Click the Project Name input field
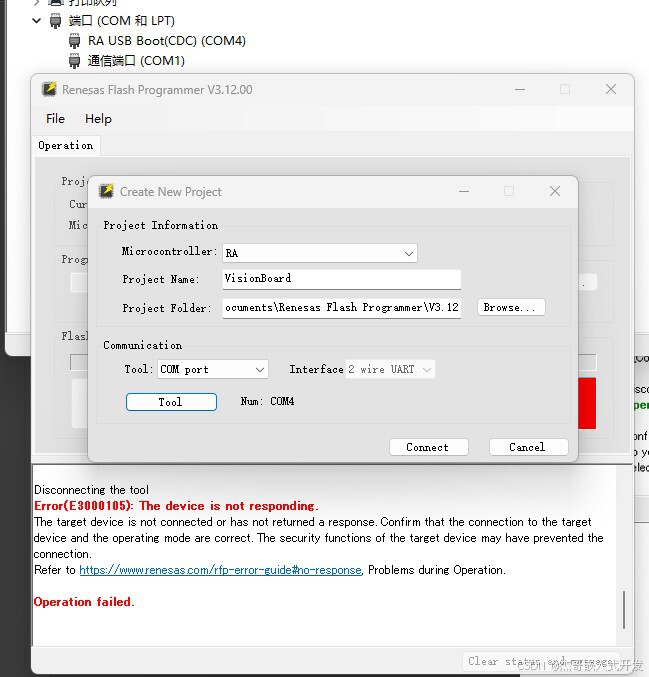 click(342, 279)
